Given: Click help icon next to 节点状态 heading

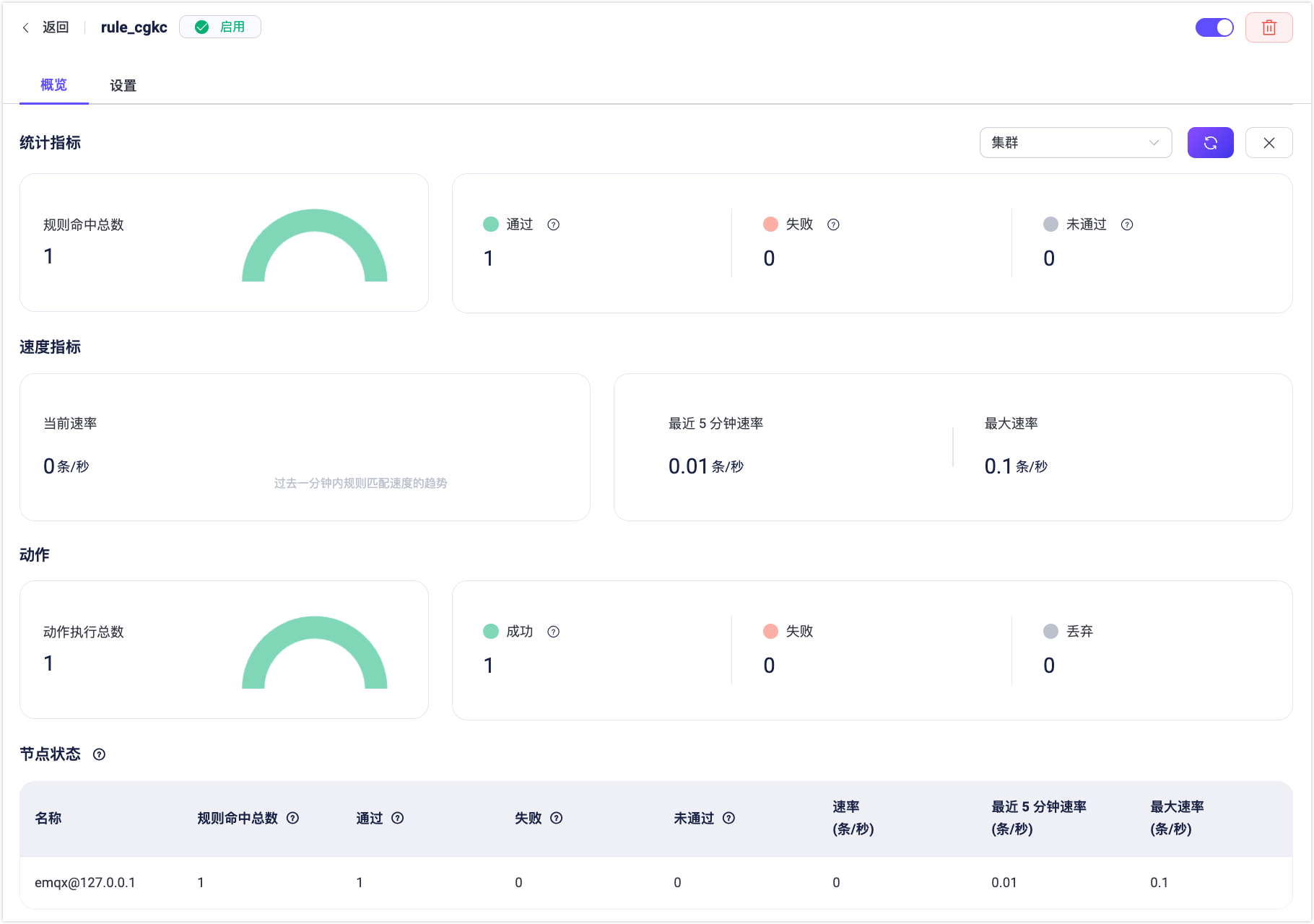Looking at the screenshot, I should tap(100, 754).
